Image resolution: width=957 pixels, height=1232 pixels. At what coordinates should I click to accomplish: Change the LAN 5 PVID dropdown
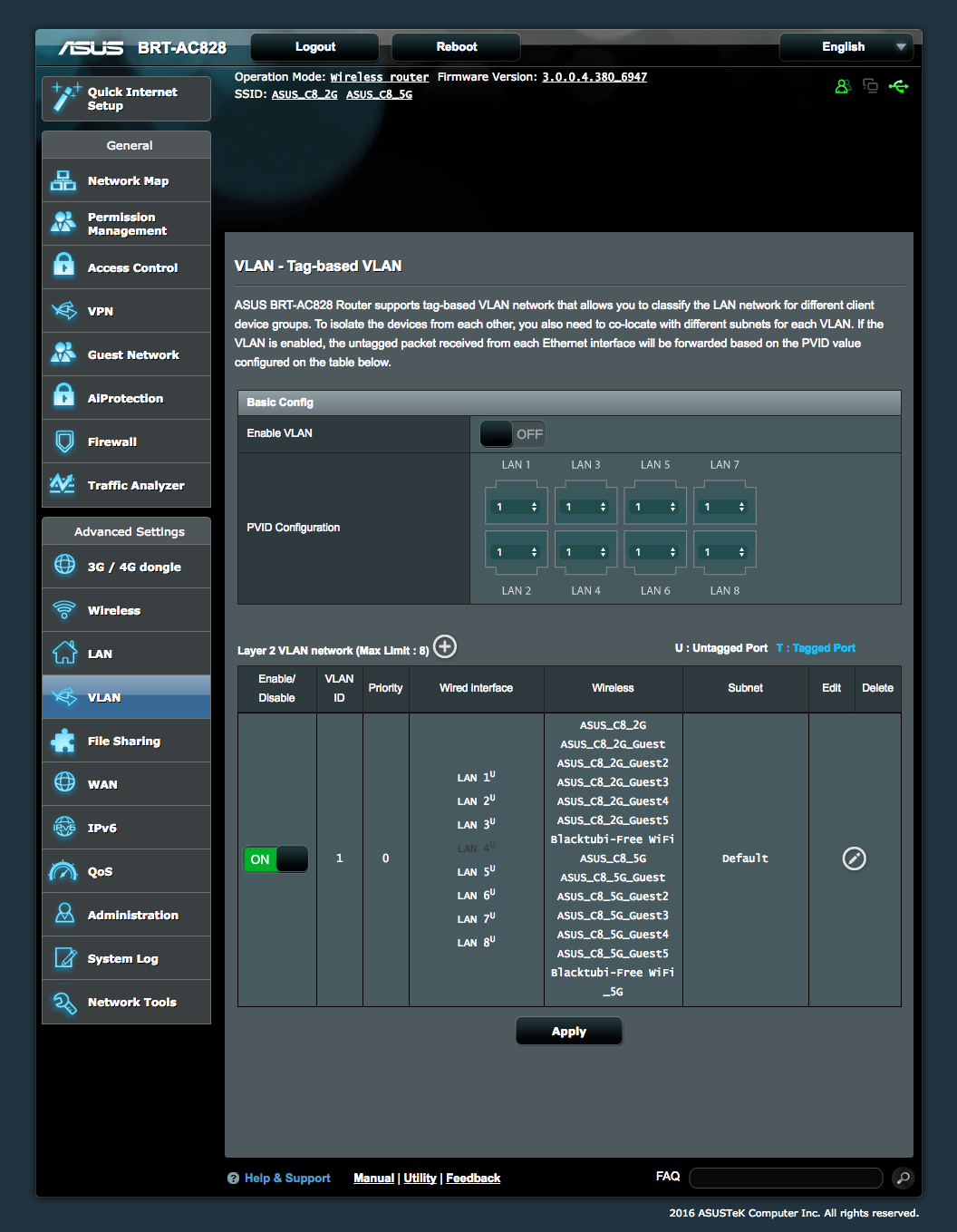click(x=655, y=507)
